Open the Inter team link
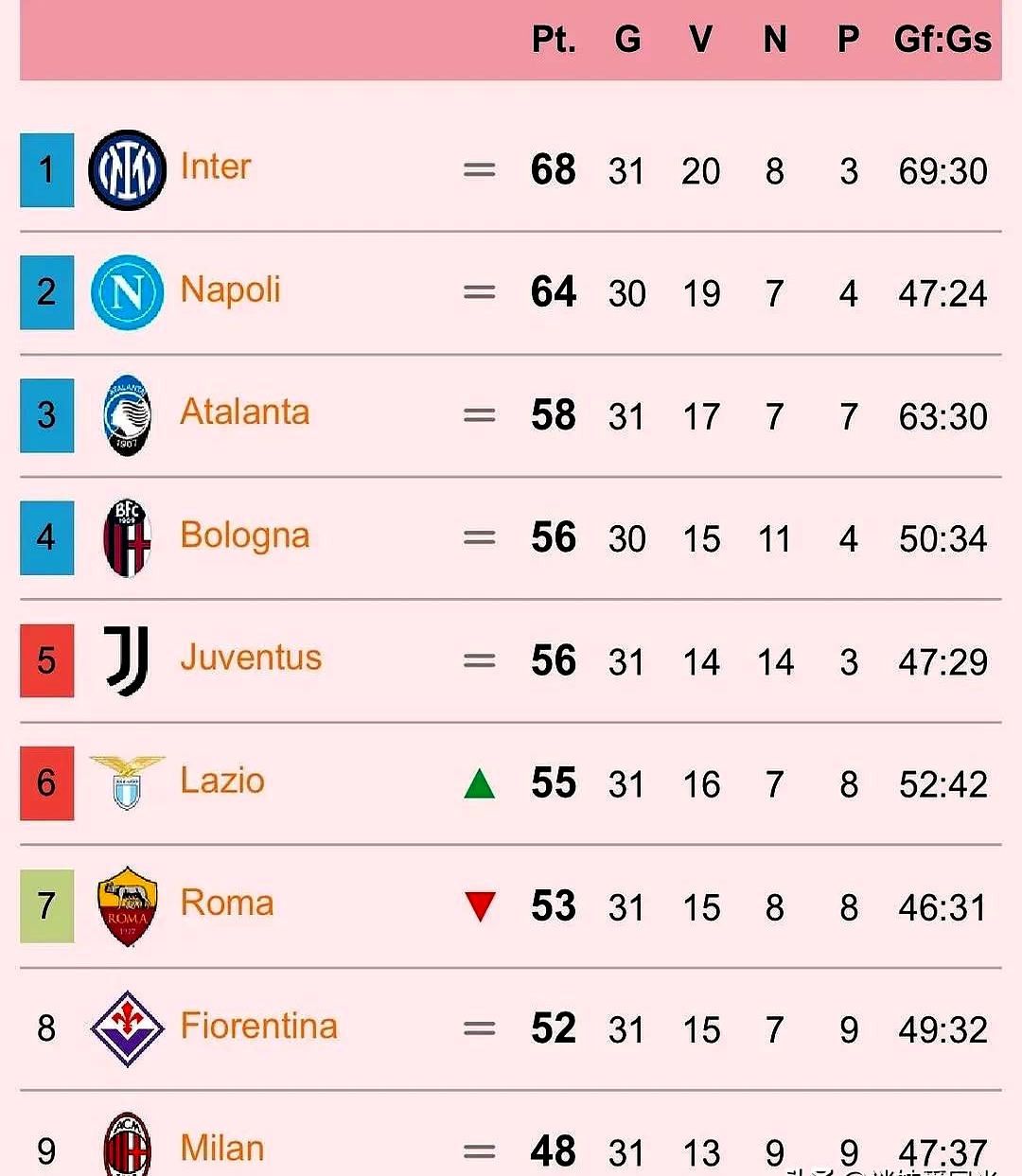 tap(216, 167)
